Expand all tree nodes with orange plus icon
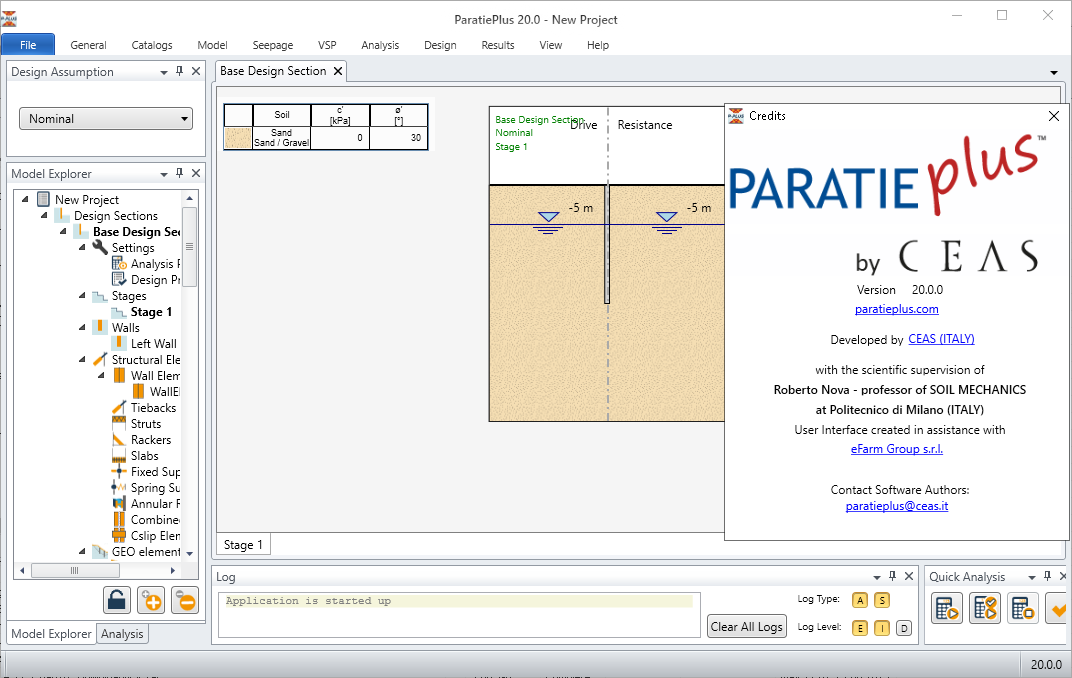The image size is (1072, 678). [150, 600]
